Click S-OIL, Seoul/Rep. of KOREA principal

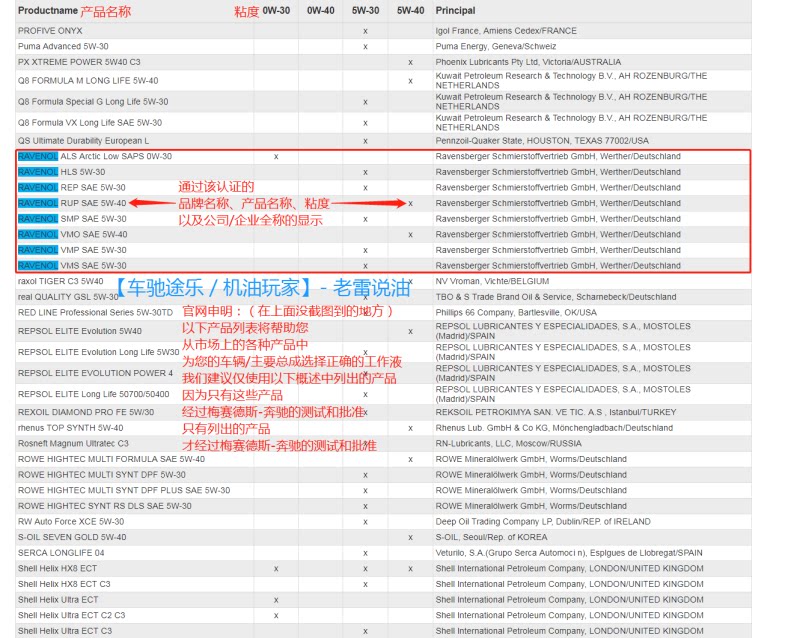(491, 537)
